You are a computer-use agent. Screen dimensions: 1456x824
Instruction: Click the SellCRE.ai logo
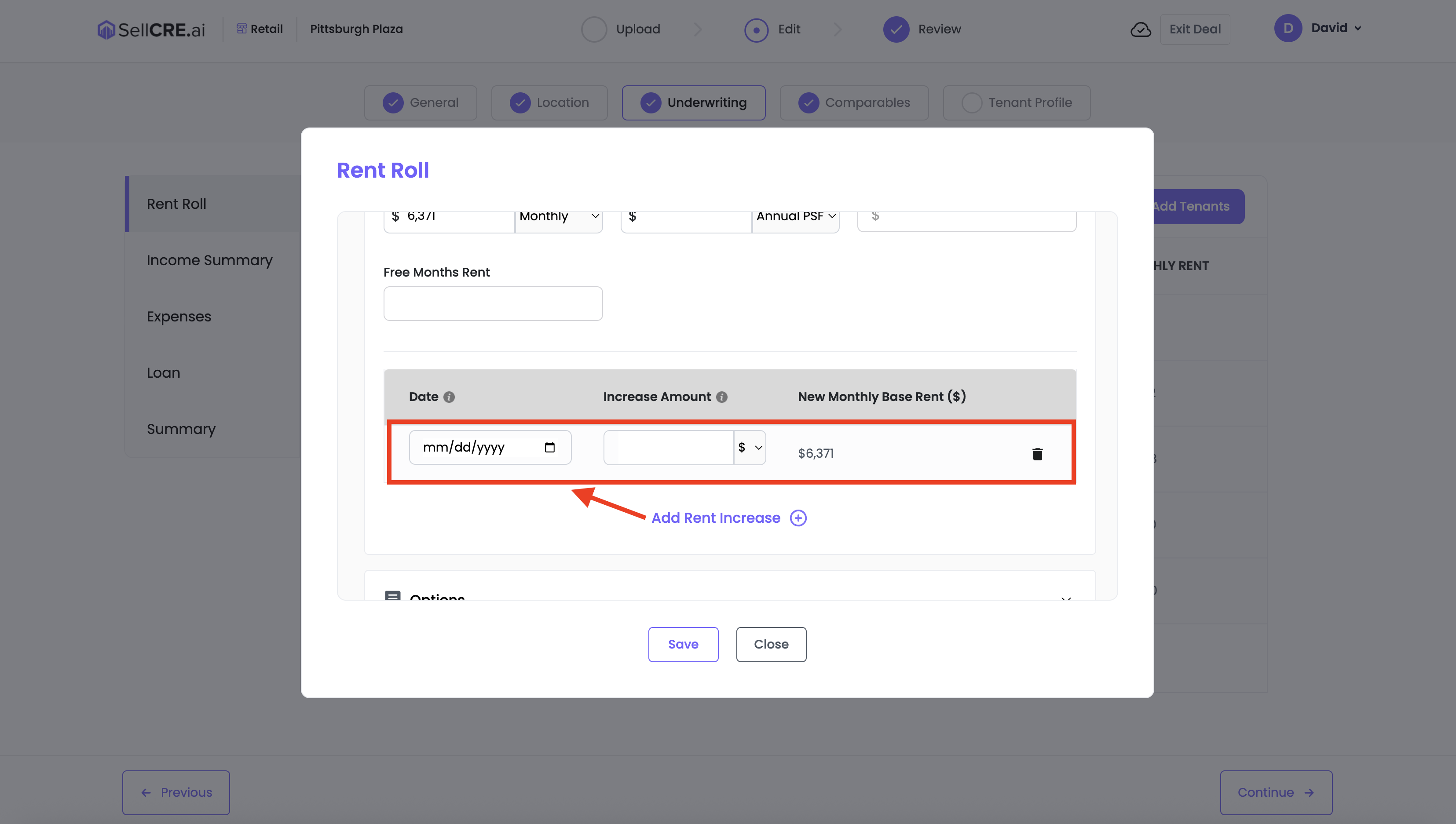[x=151, y=29]
